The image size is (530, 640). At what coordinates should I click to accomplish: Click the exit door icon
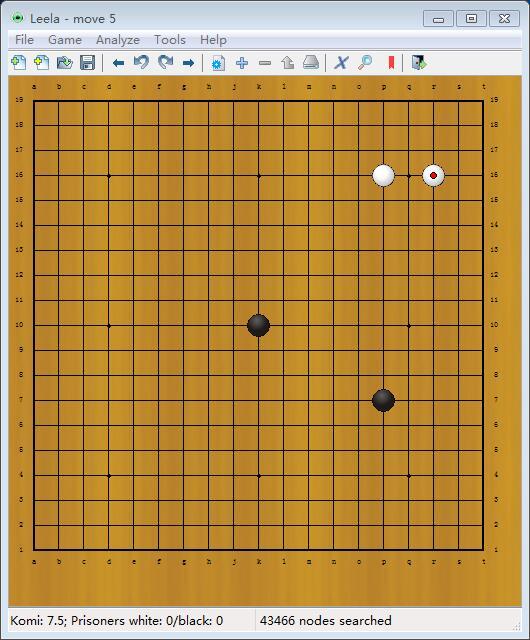[419, 63]
